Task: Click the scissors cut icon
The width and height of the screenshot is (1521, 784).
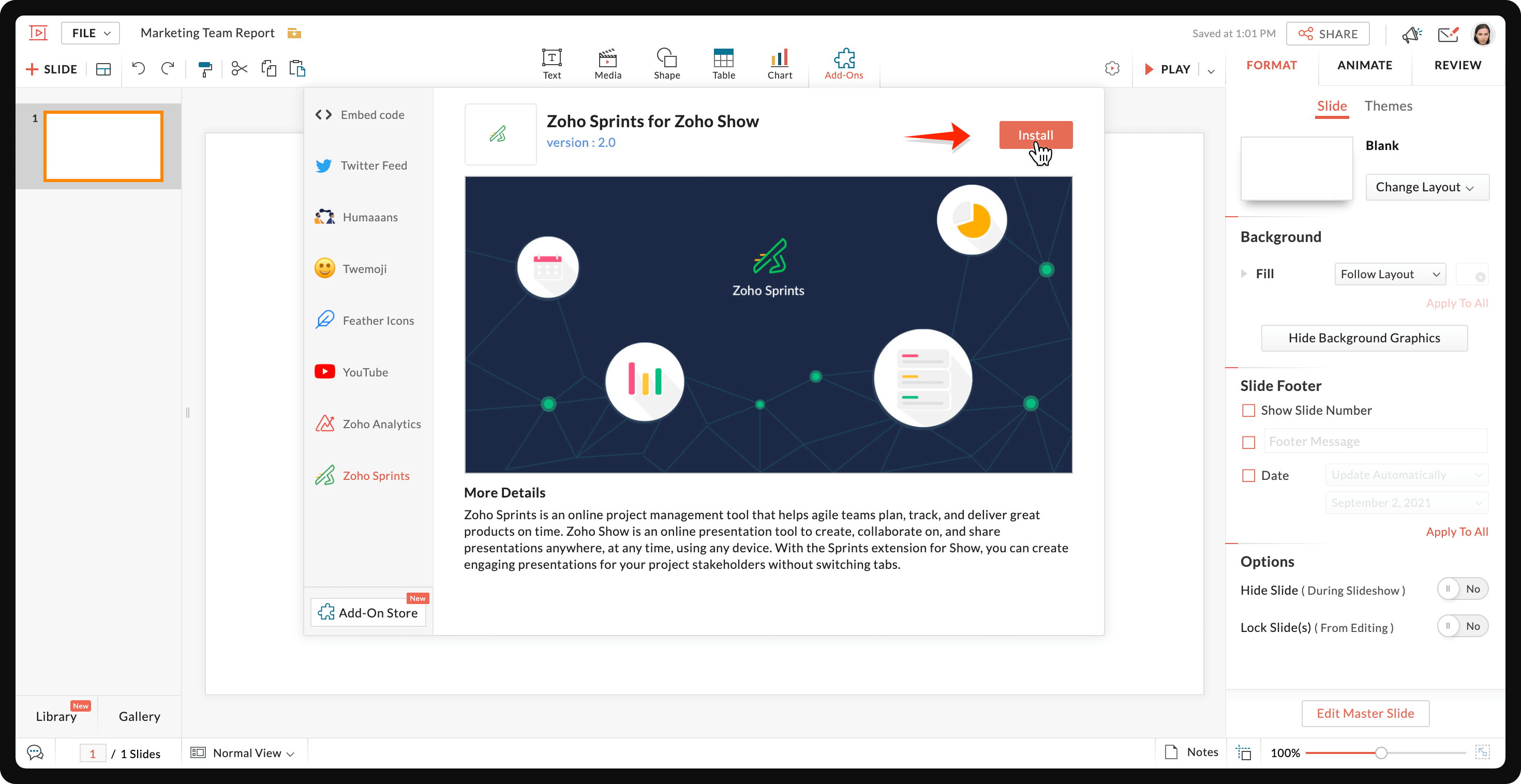Action: [239, 68]
